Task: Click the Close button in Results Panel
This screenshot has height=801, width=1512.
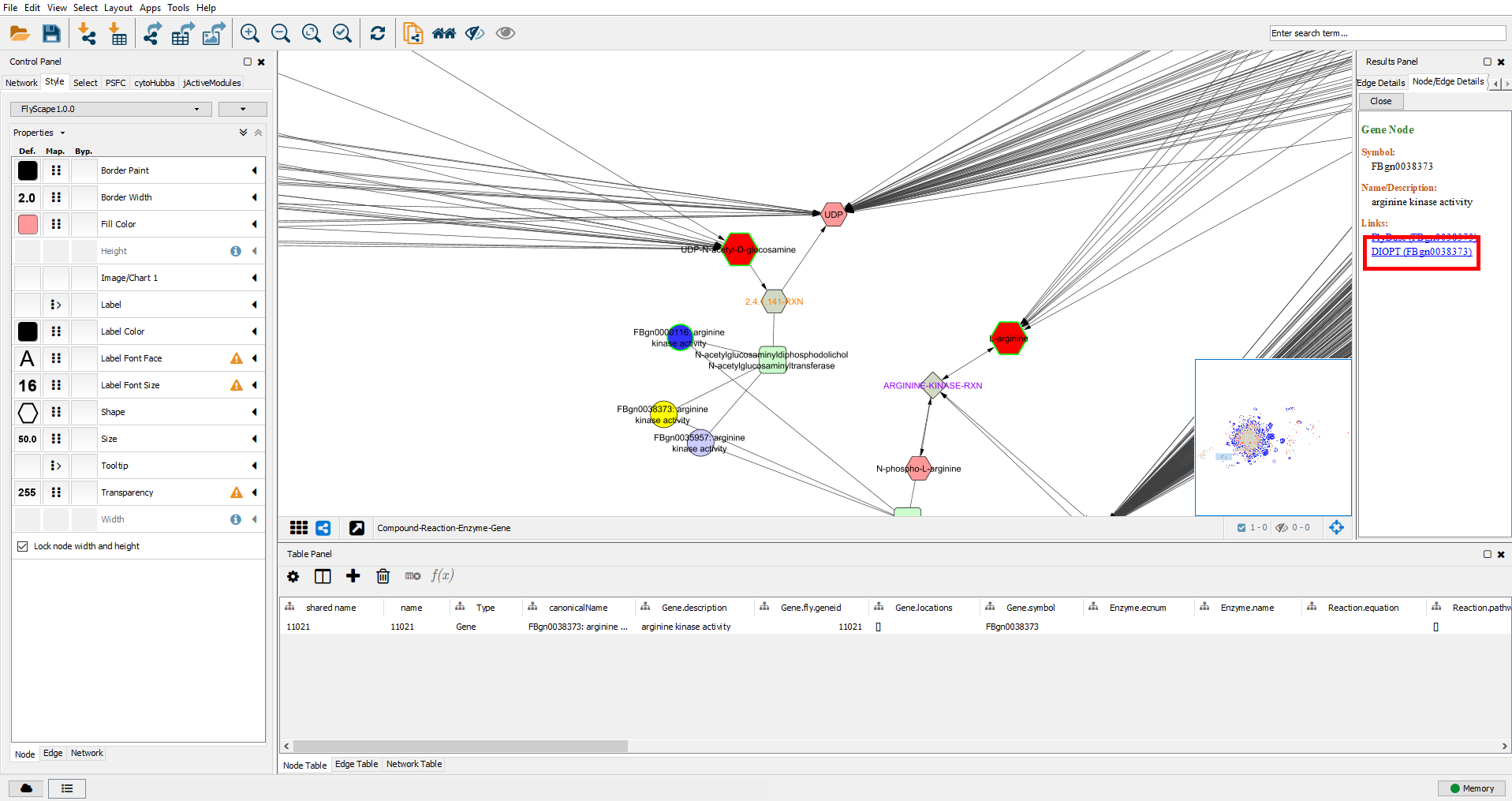Action: click(x=1380, y=101)
